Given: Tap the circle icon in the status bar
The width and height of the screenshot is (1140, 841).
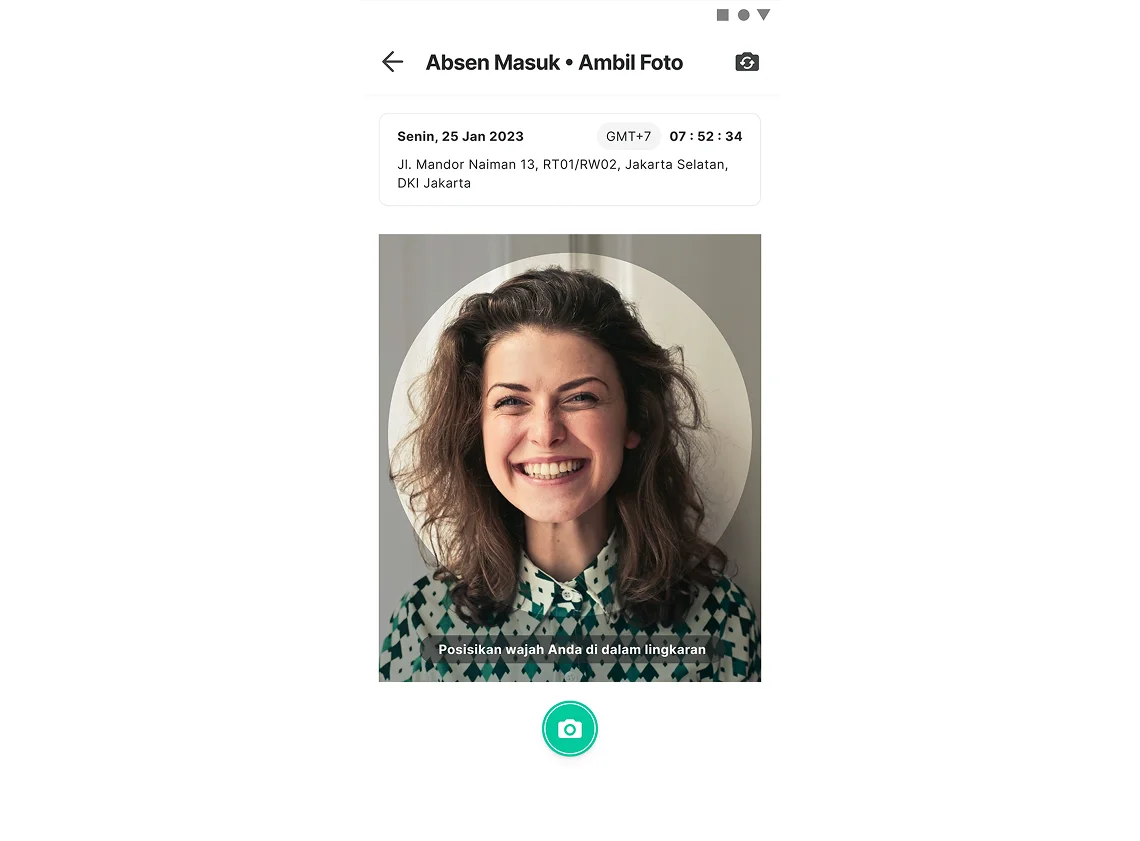Looking at the screenshot, I should (x=743, y=15).
